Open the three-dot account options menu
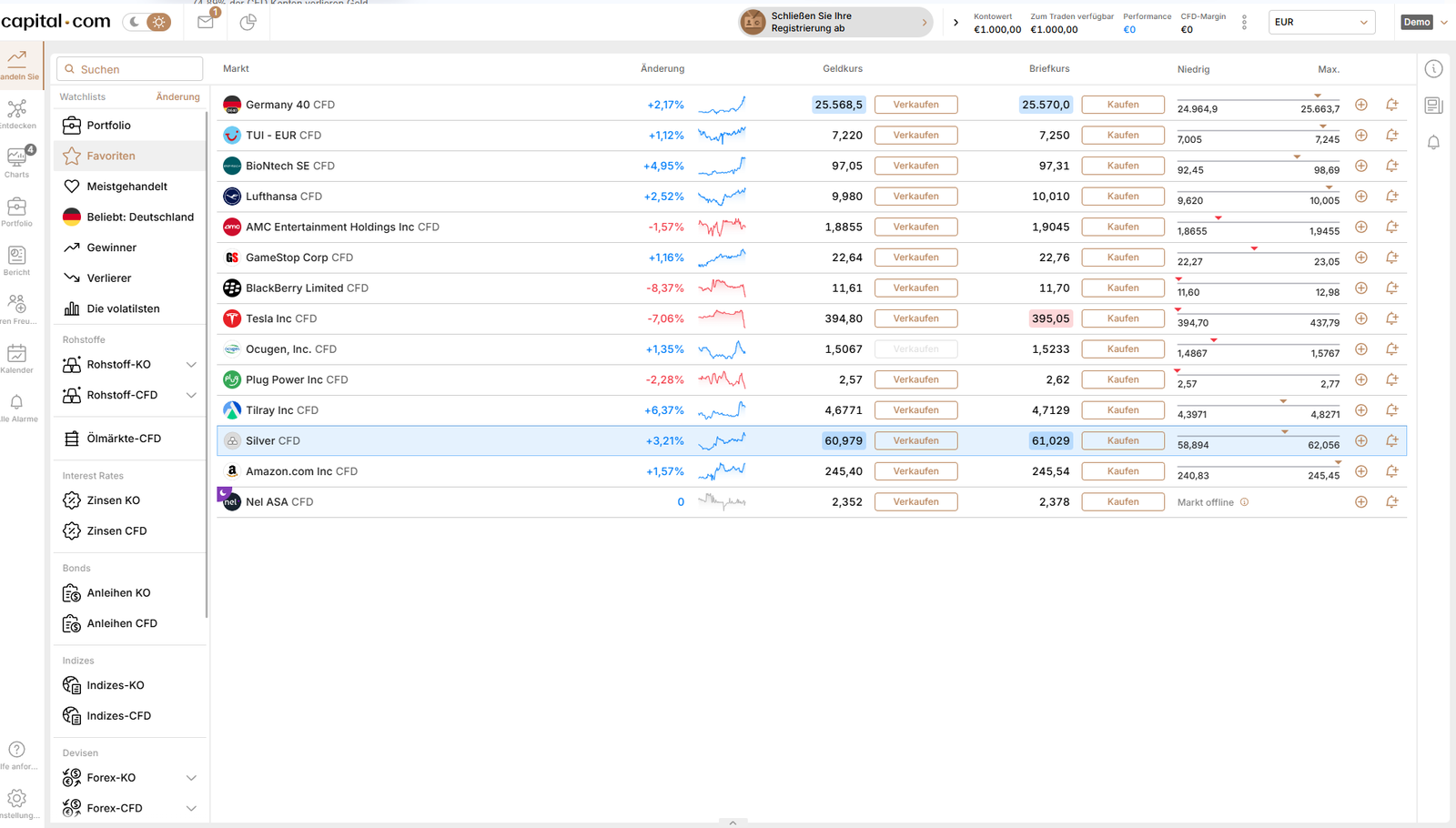The image size is (1456, 828). pos(1244,23)
